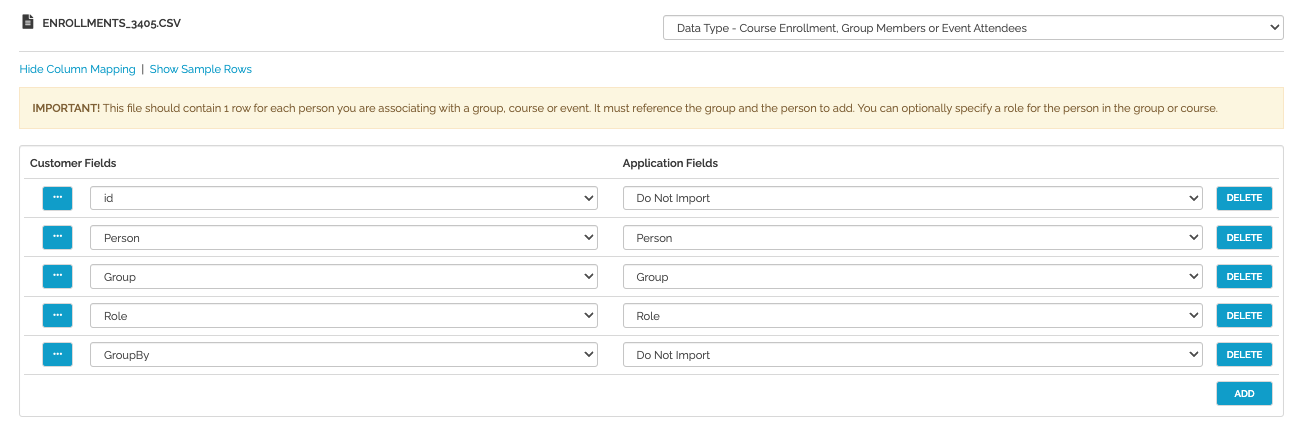The width and height of the screenshot is (1306, 430).
Task: Open the id row's Do Not Import dropdown
Action: click(x=911, y=198)
